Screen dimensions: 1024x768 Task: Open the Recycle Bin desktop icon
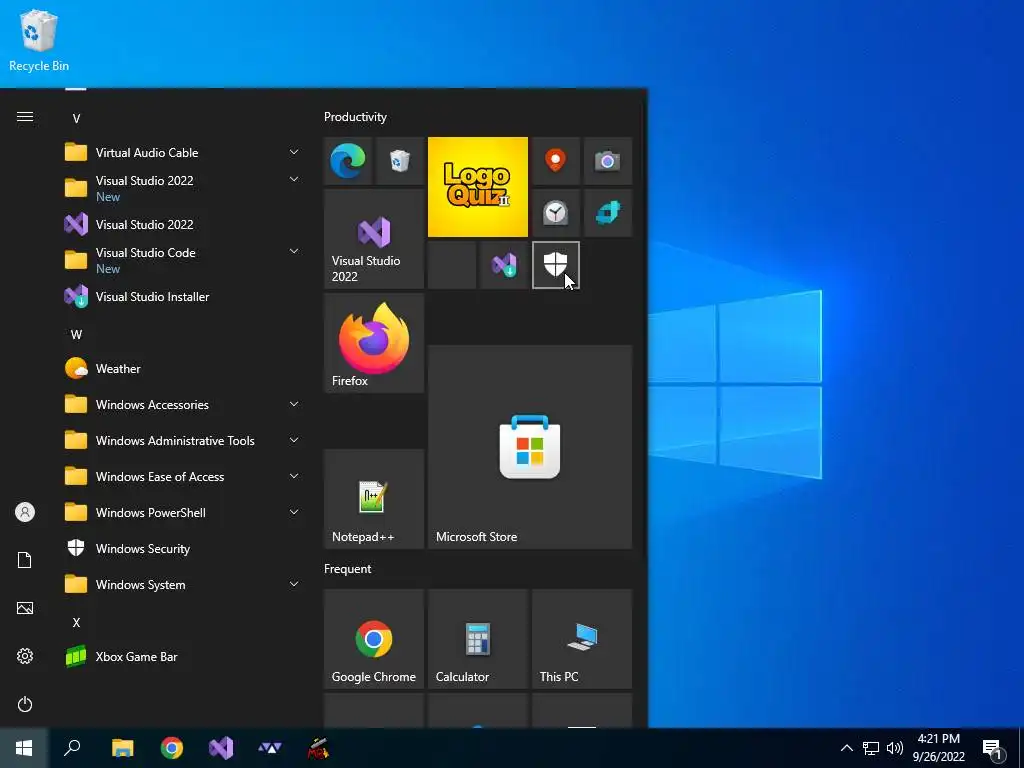point(39,40)
